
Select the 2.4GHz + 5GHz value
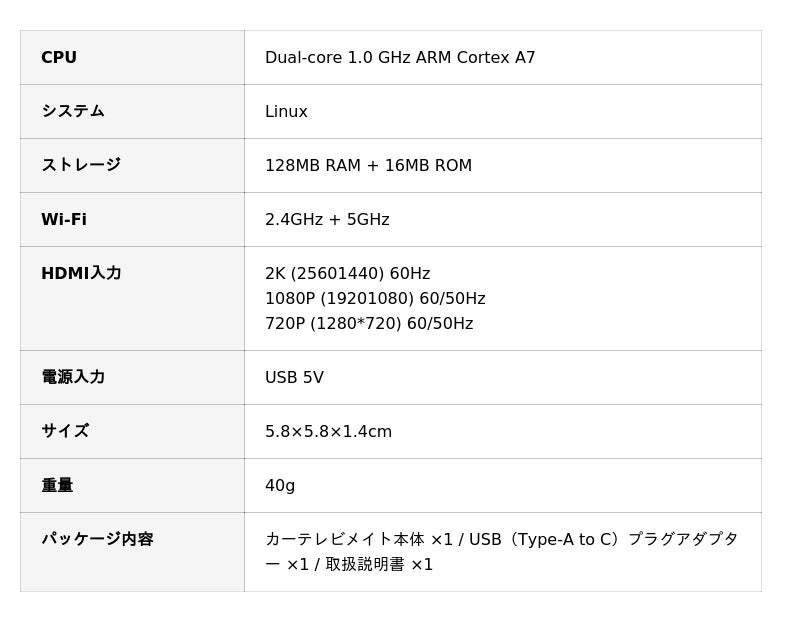click(x=327, y=220)
